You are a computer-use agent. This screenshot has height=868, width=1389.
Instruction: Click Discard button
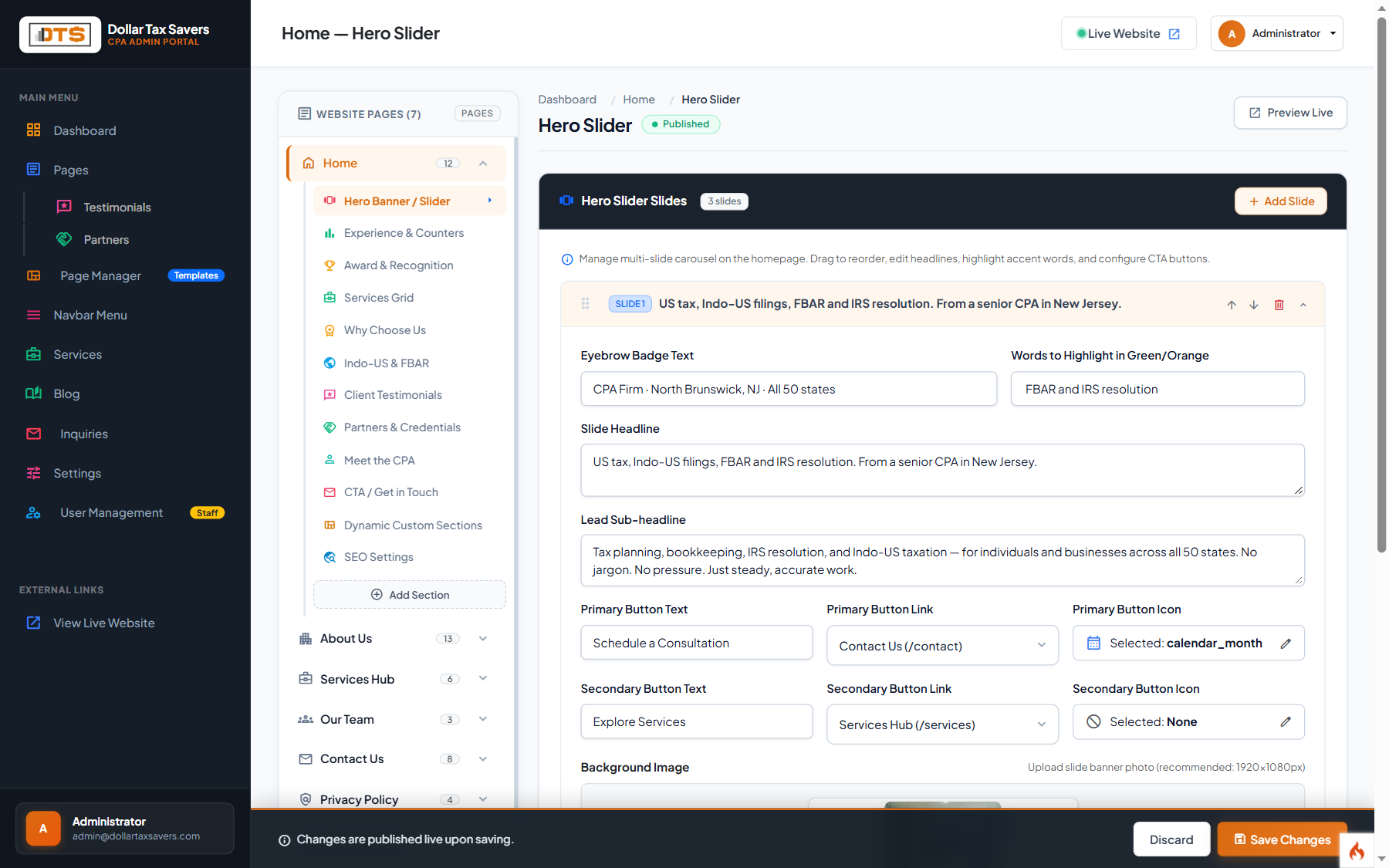click(x=1171, y=839)
